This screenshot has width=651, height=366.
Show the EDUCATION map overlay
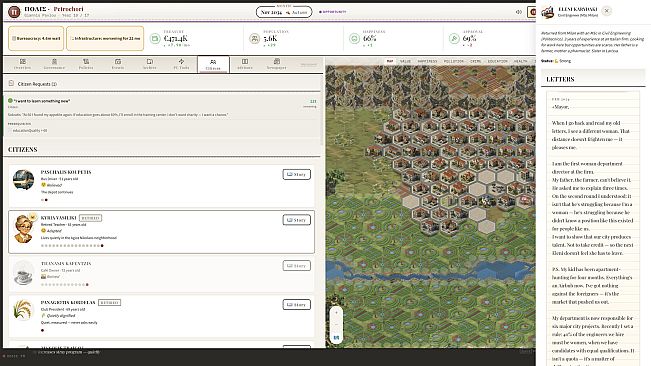coord(498,61)
